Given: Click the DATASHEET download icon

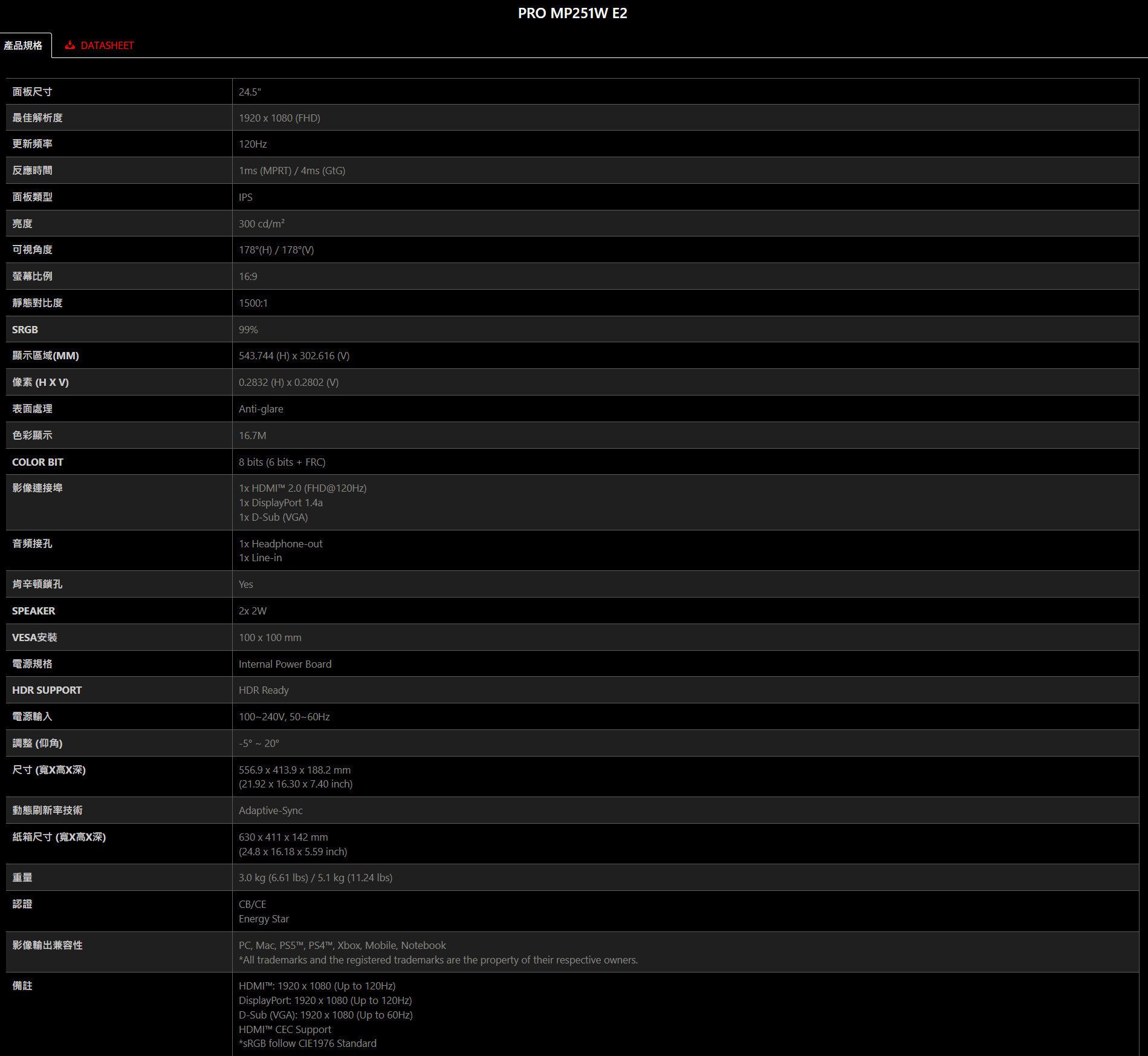Looking at the screenshot, I should (x=70, y=45).
